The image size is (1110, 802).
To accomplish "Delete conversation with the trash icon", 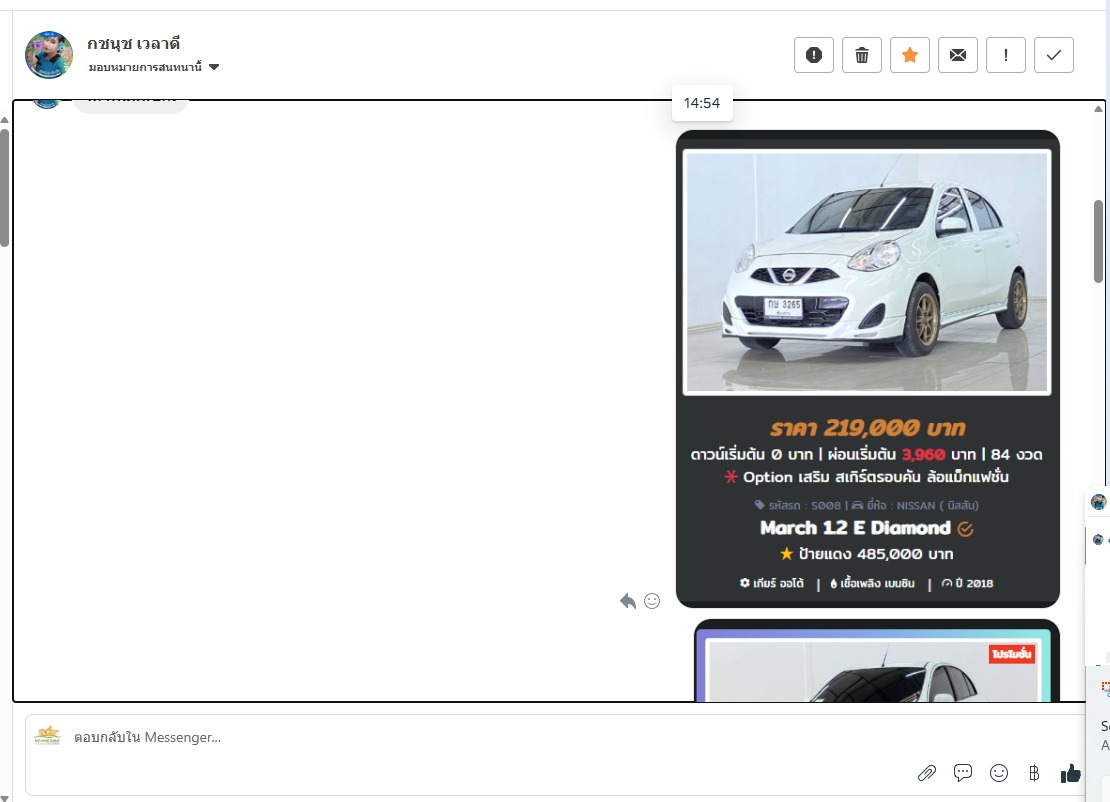I will [x=861, y=55].
